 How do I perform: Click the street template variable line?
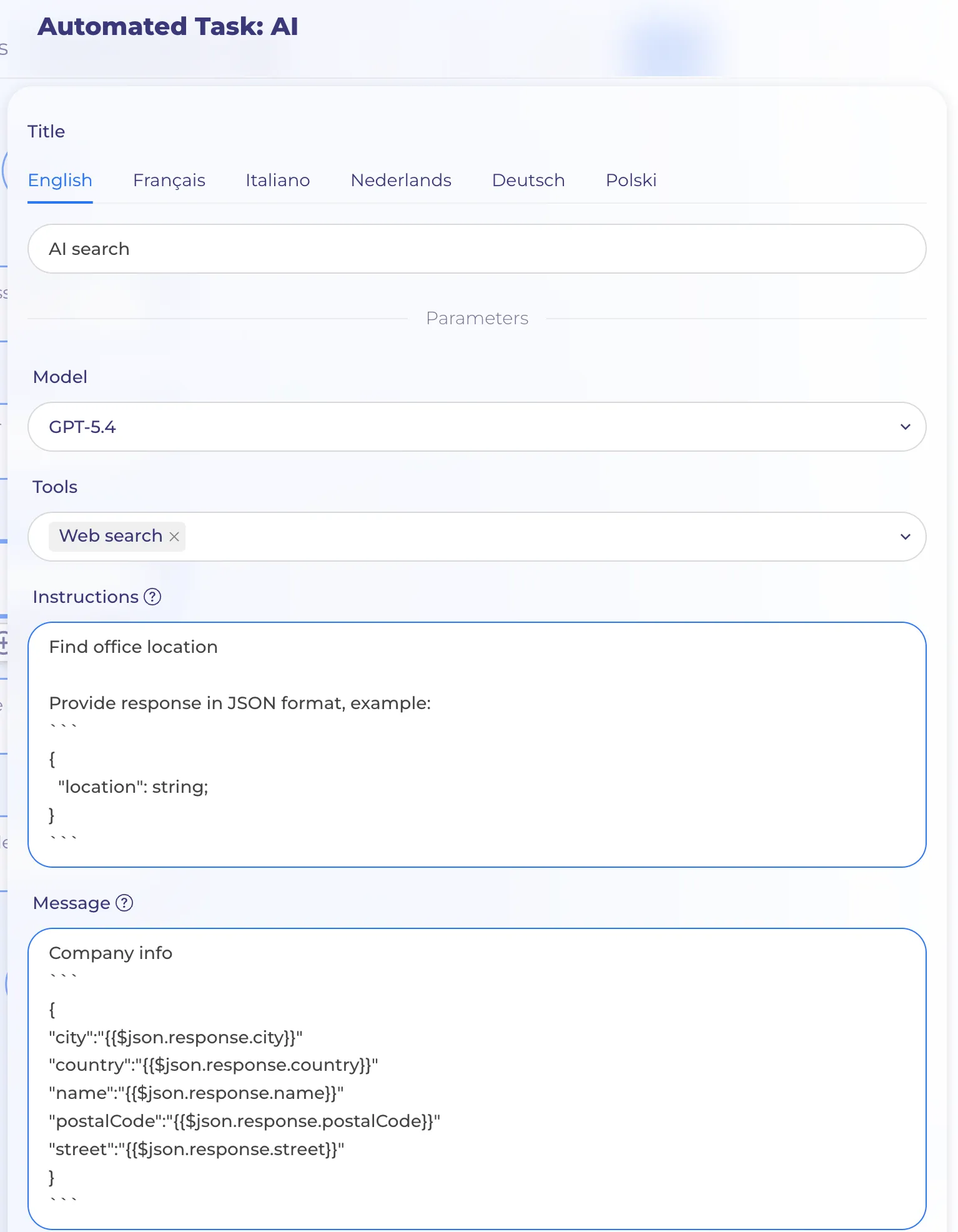197,1150
